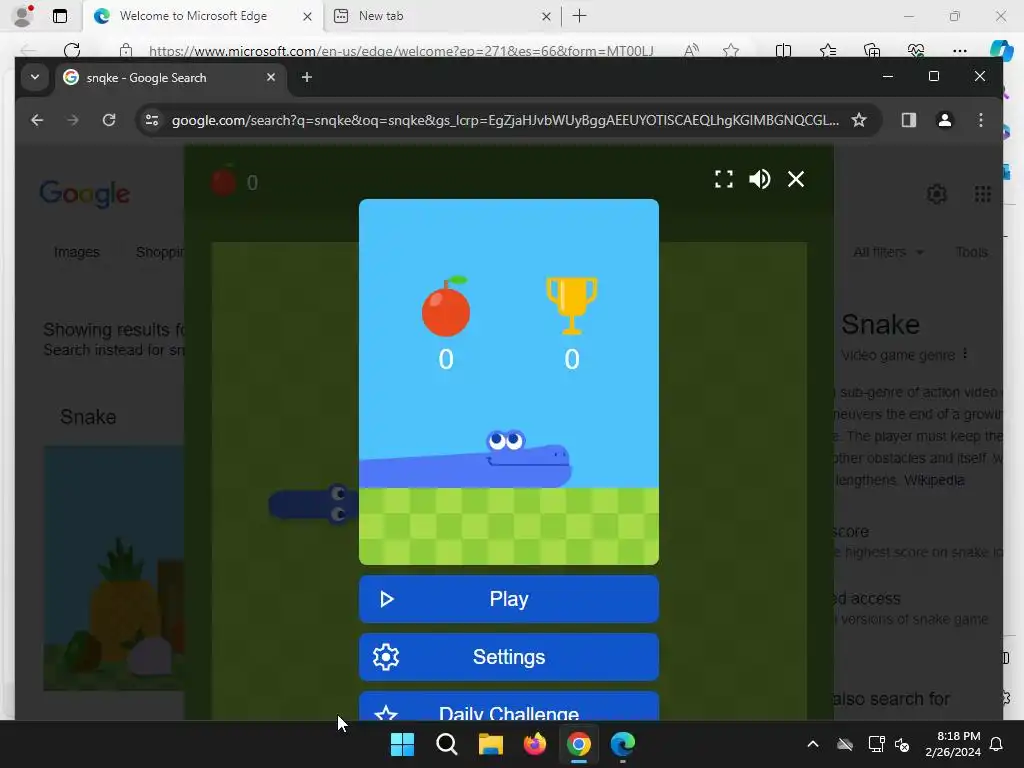Open Edge Collections icon
Screen dimensions: 1024x768
point(872,50)
